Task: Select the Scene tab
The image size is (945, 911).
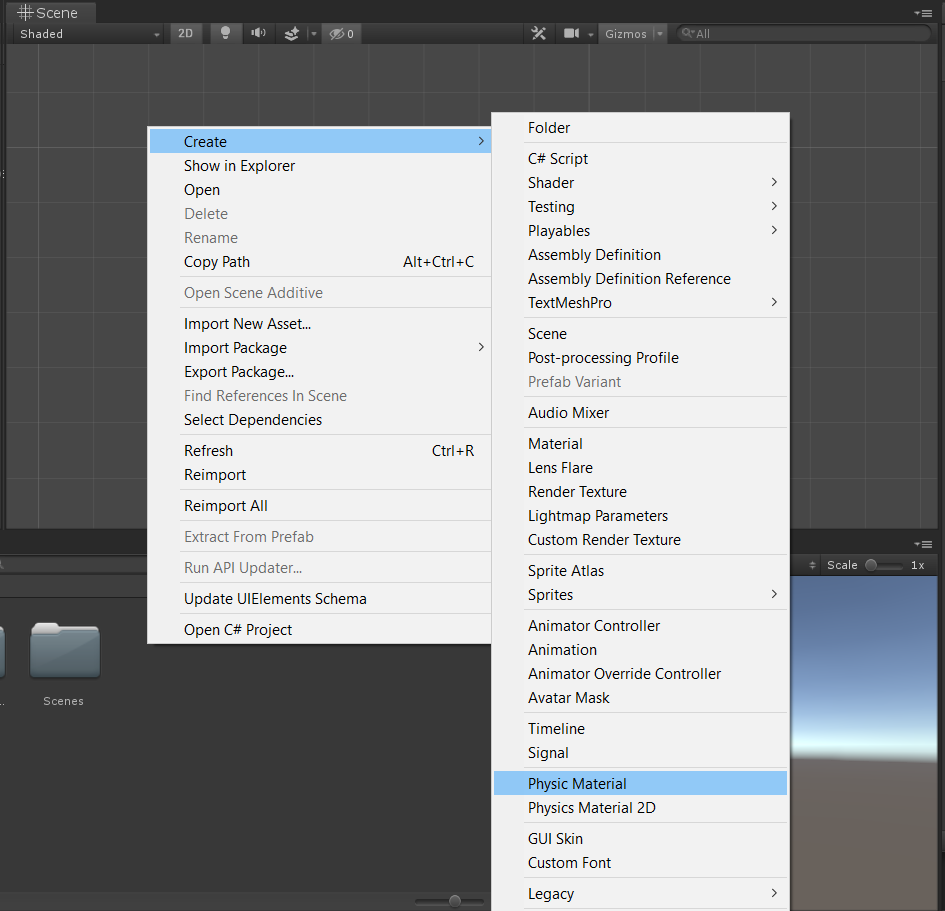Action: coord(50,13)
